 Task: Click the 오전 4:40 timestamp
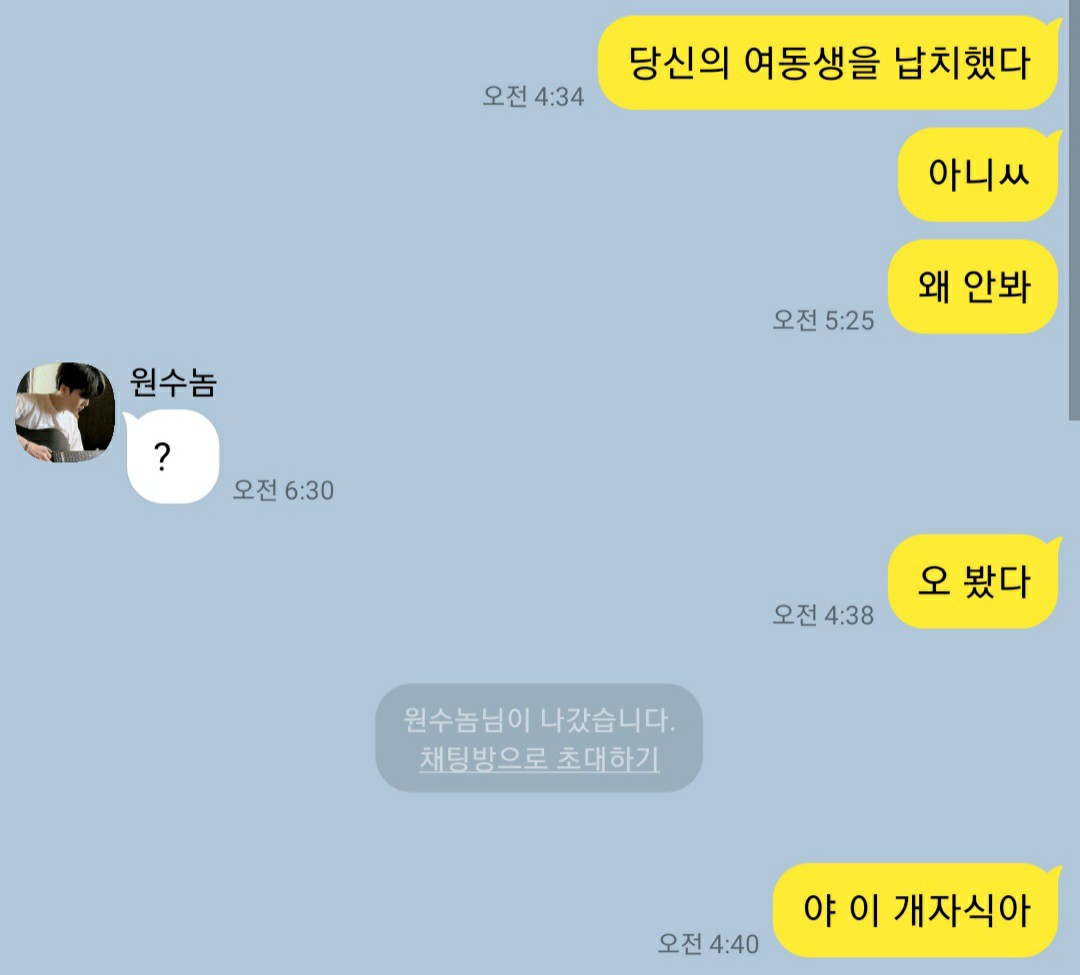[708, 943]
